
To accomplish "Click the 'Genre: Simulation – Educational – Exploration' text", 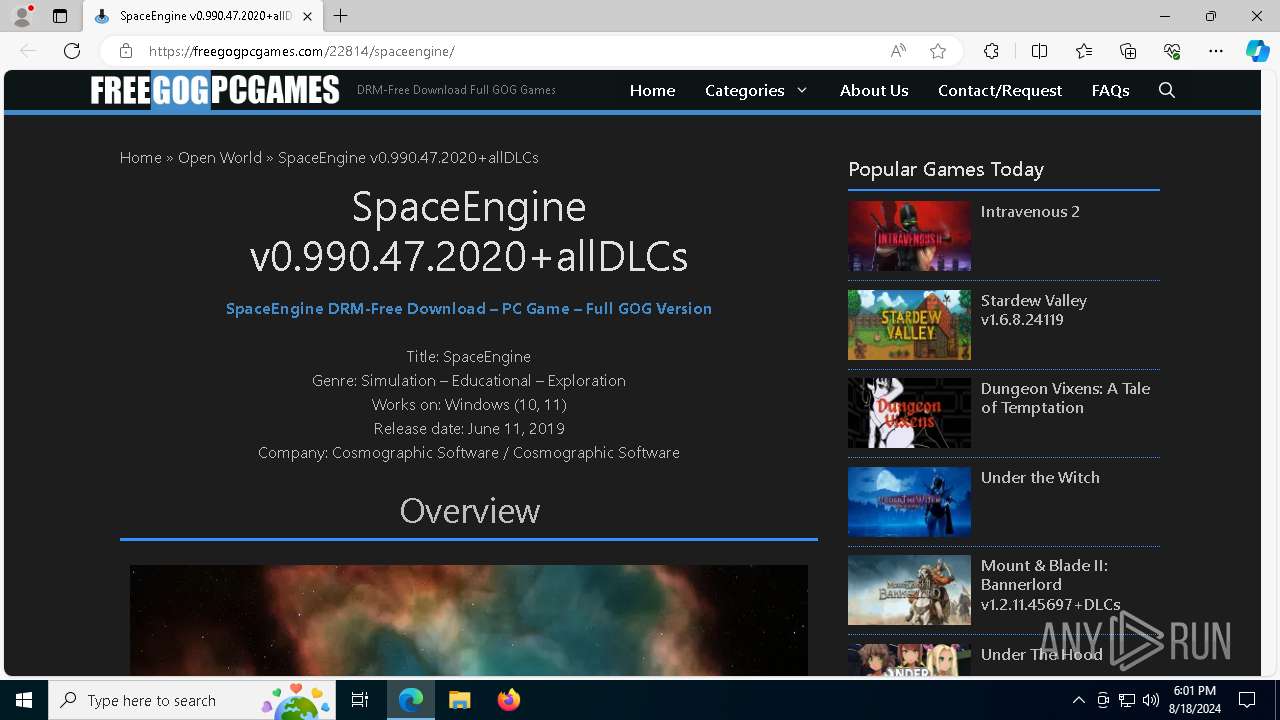I will tap(469, 380).
